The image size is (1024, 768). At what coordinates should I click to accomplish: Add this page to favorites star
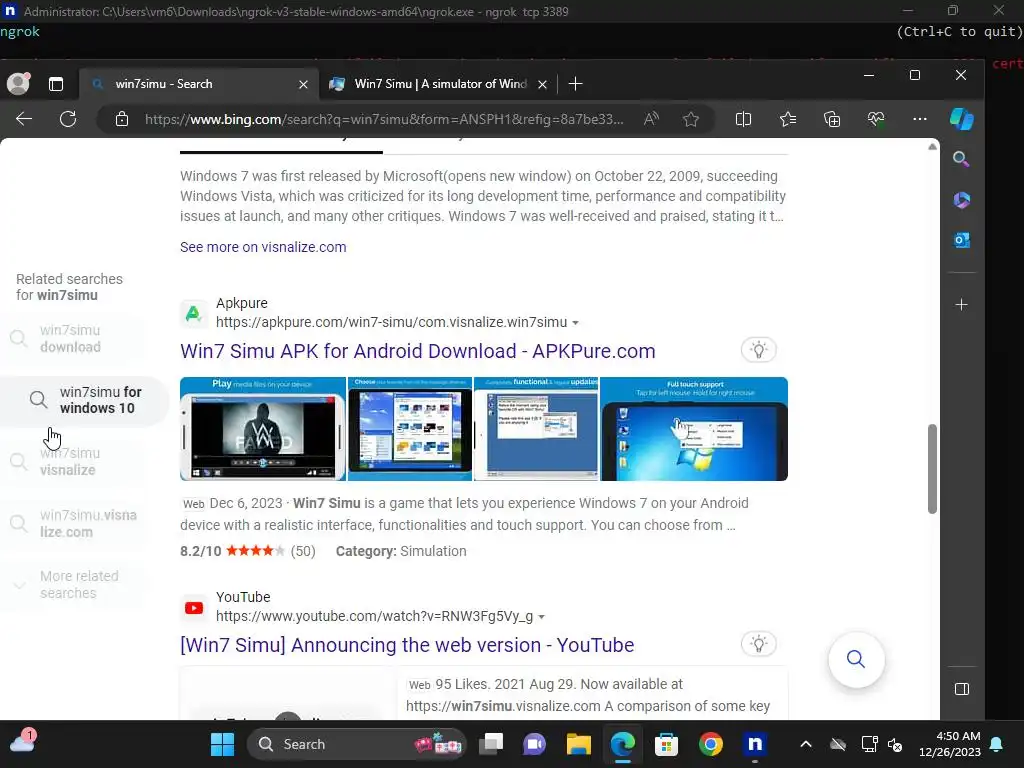coord(691,119)
